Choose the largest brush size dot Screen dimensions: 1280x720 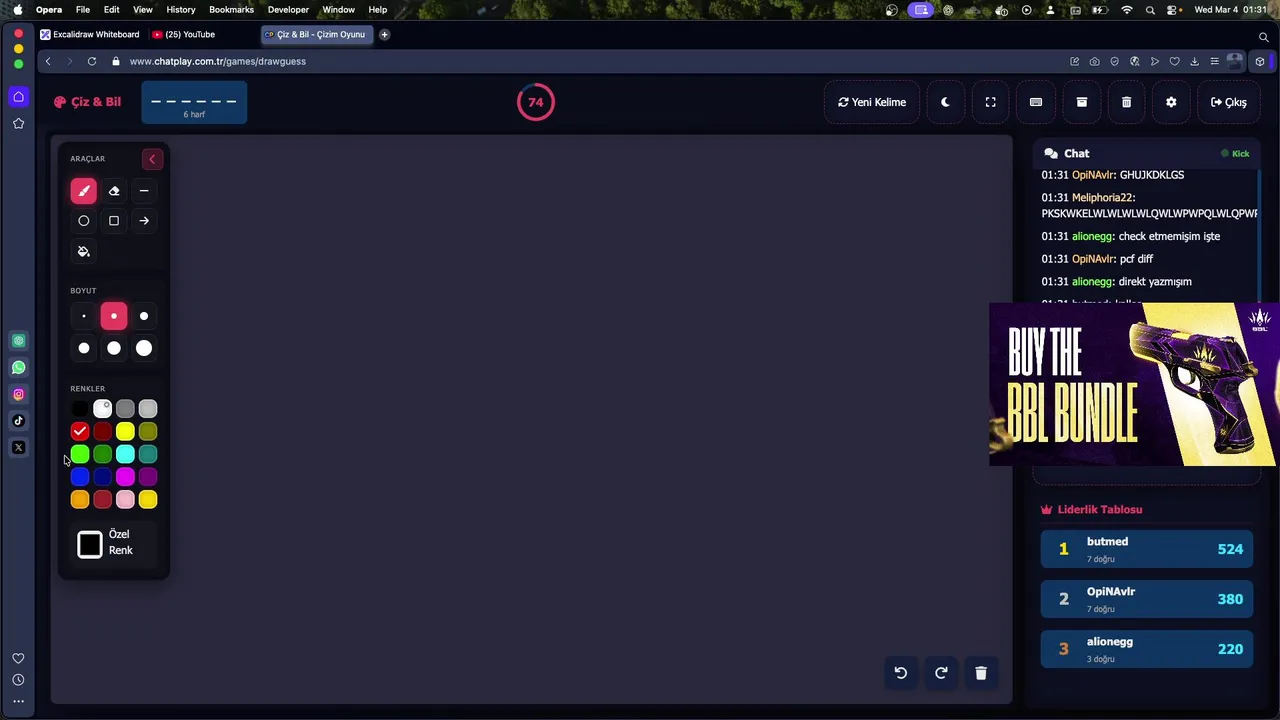[144, 348]
